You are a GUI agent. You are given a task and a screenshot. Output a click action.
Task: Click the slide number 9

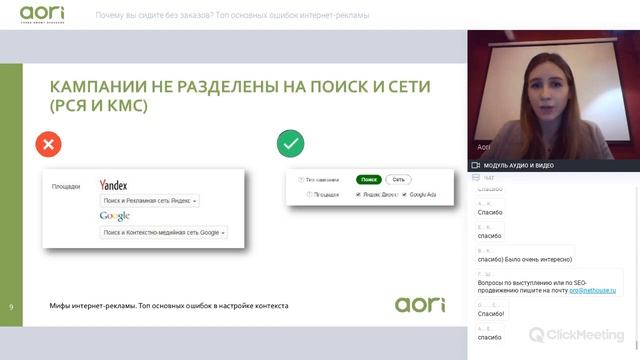coord(11,307)
